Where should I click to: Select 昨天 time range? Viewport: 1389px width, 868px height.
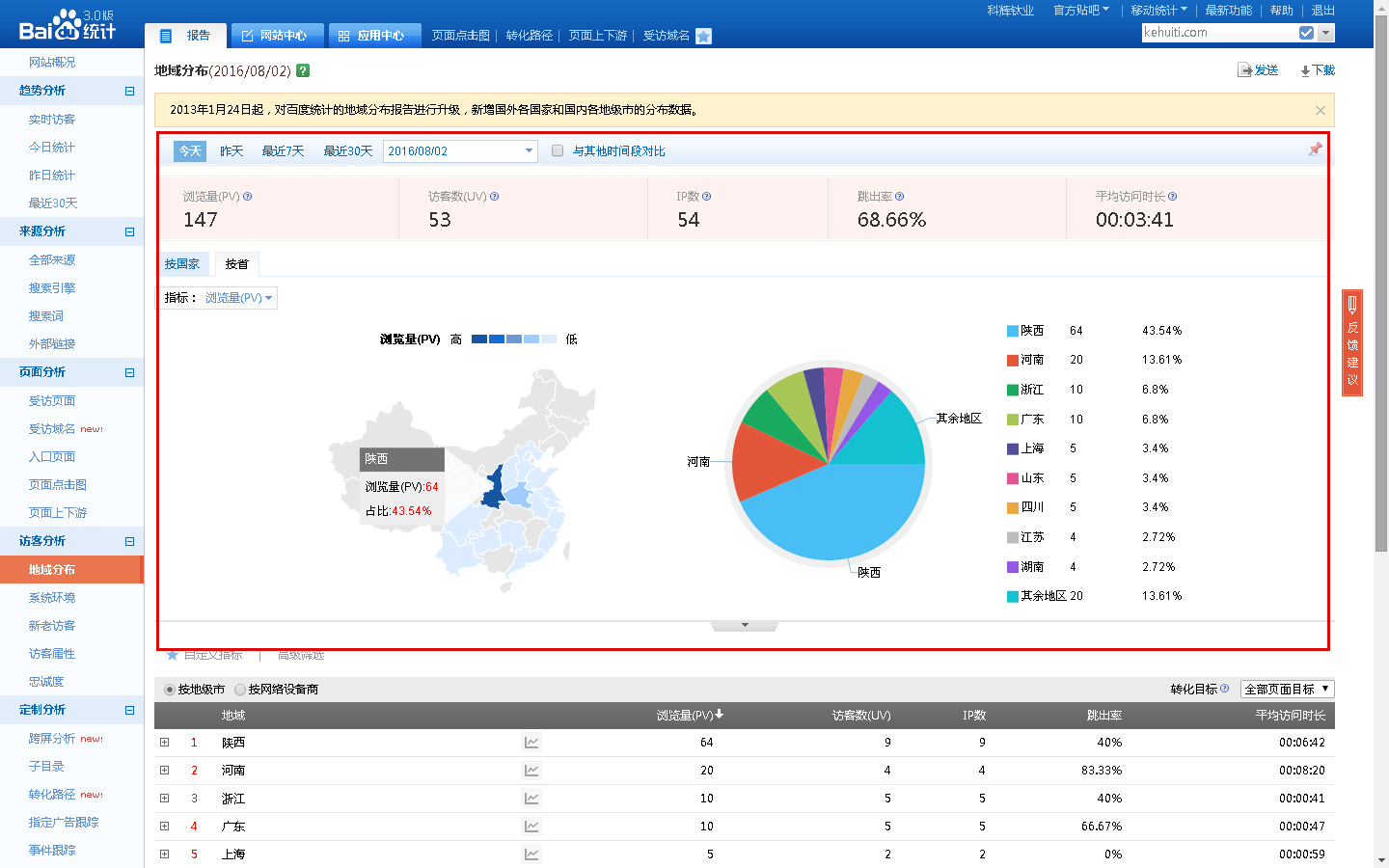231,151
